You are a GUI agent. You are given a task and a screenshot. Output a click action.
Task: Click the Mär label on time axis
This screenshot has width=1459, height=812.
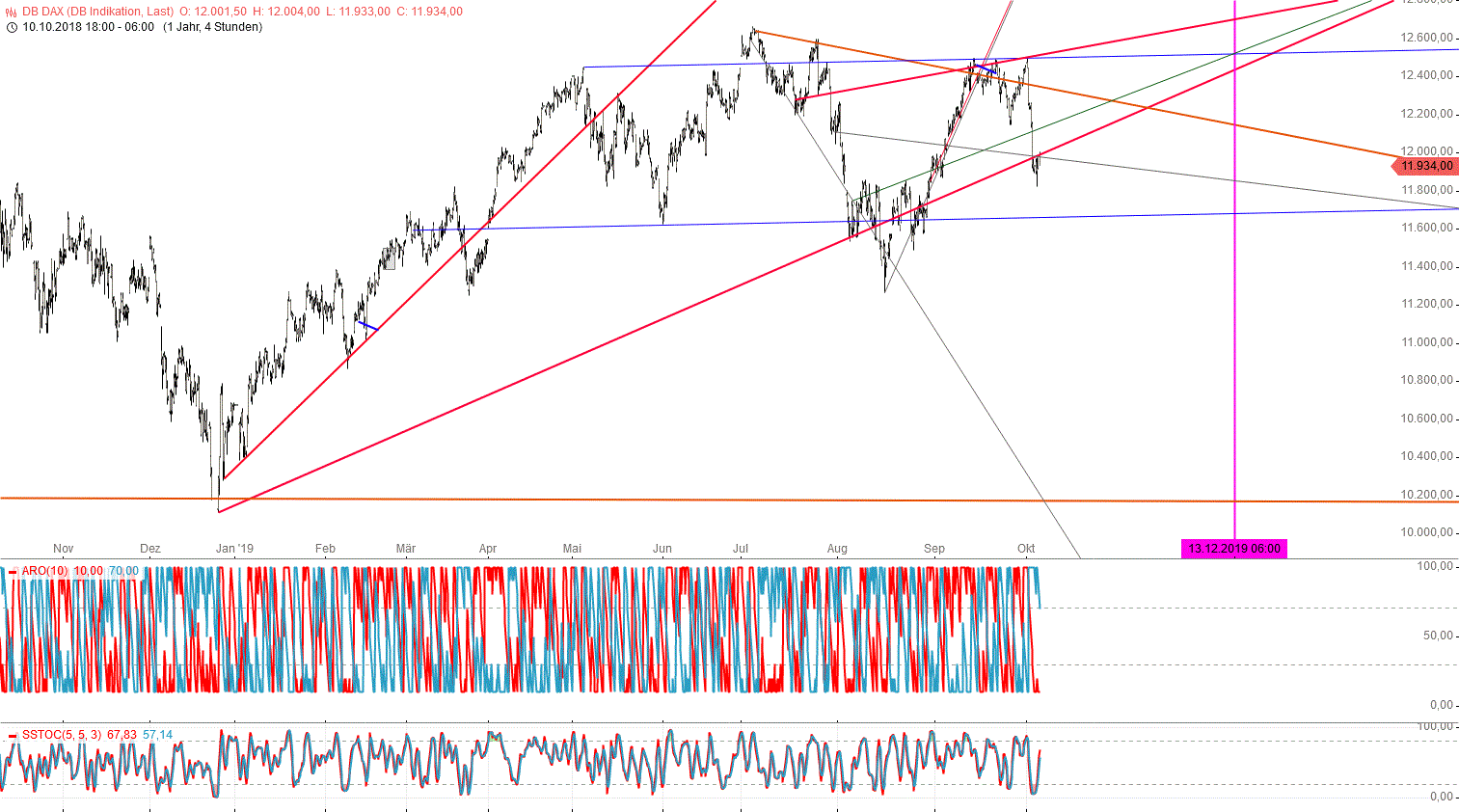click(406, 549)
